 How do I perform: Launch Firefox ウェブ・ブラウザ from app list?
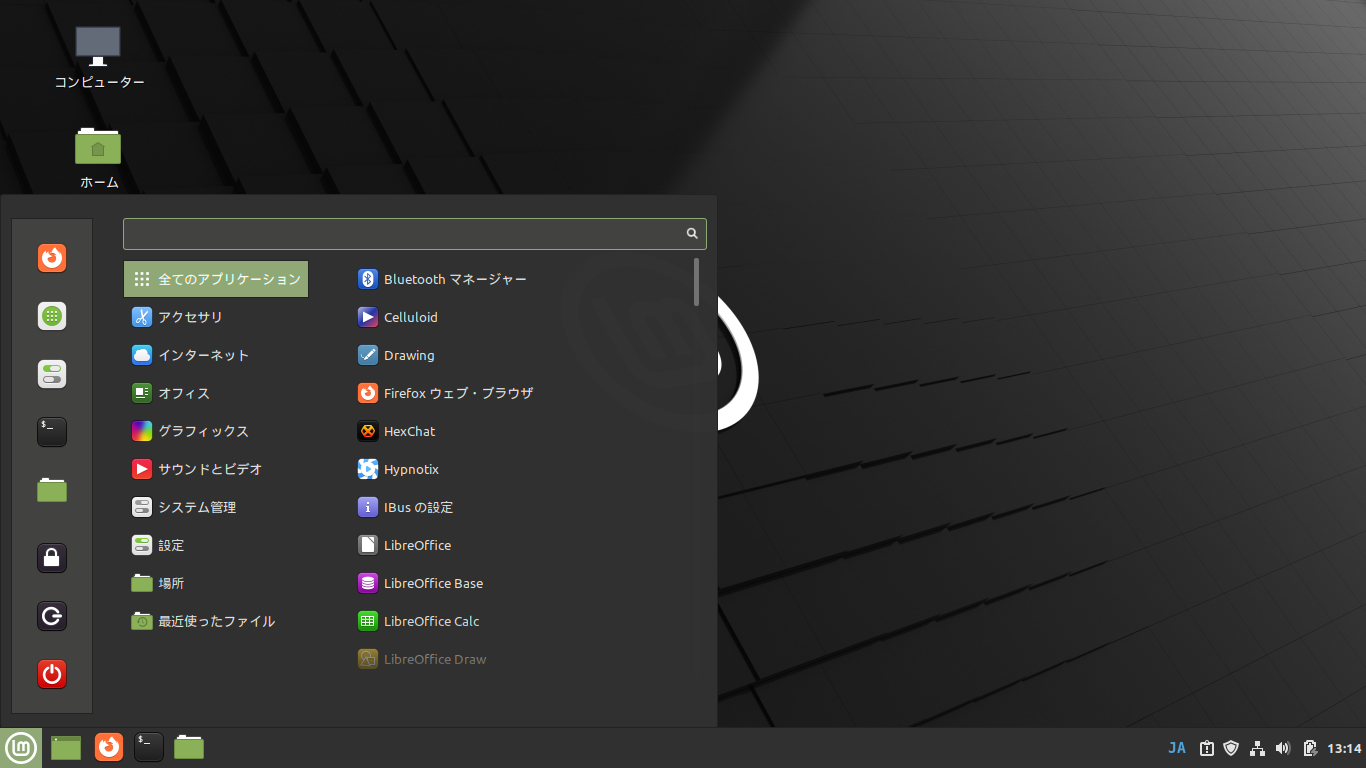tap(520, 393)
